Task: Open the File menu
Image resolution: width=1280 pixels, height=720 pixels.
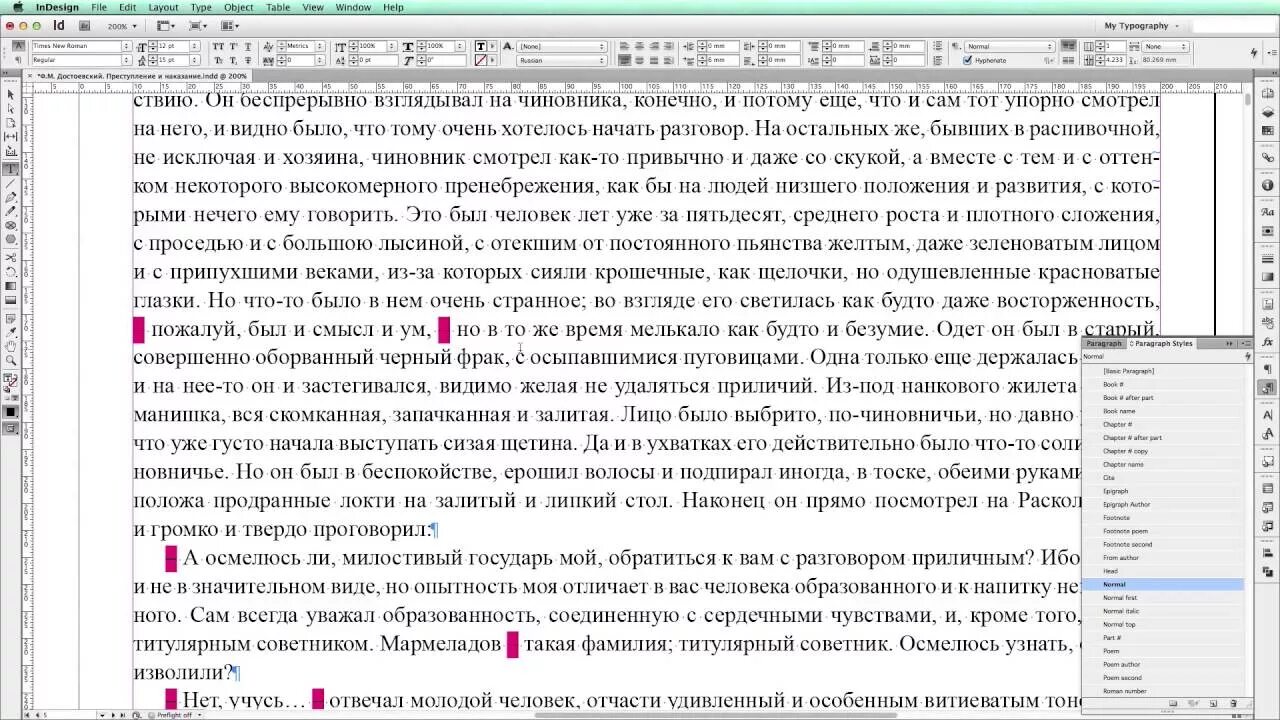Action: pos(99,7)
